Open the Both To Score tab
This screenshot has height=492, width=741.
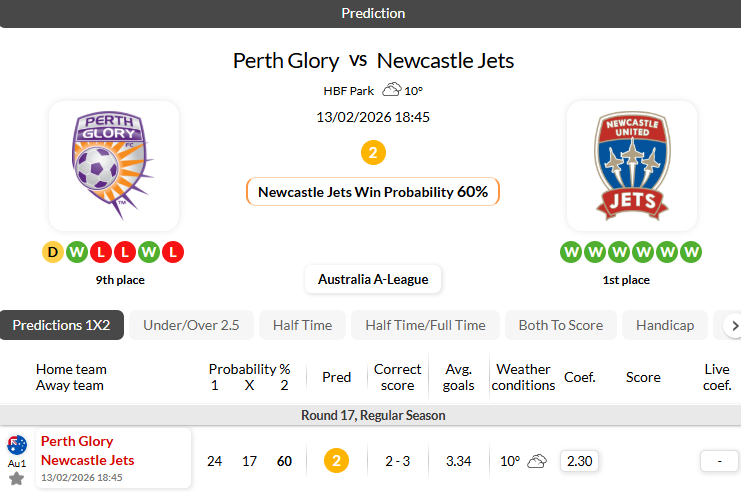pyautogui.click(x=560, y=325)
